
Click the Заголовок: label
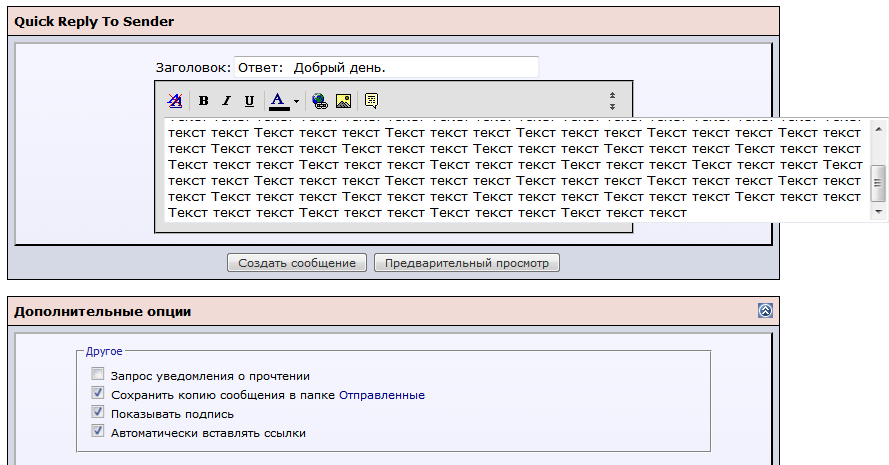pos(193,67)
